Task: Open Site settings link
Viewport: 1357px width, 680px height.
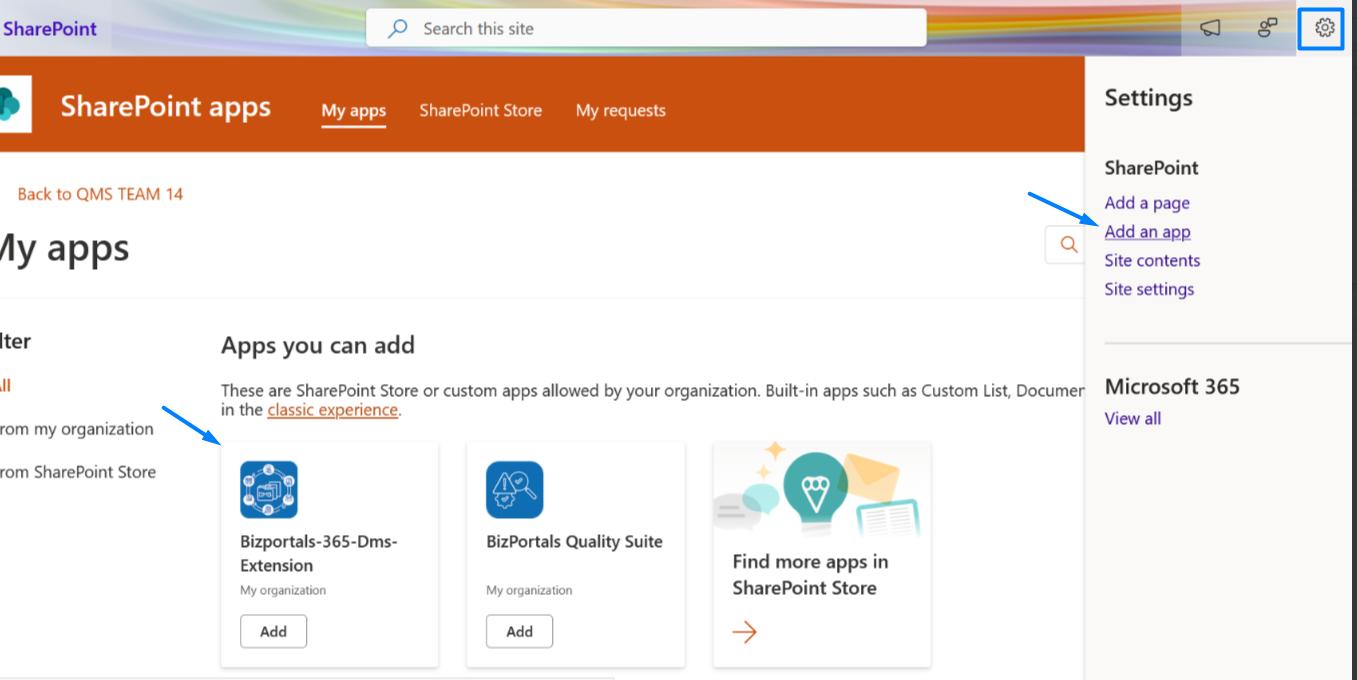Action: [x=1149, y=290]
